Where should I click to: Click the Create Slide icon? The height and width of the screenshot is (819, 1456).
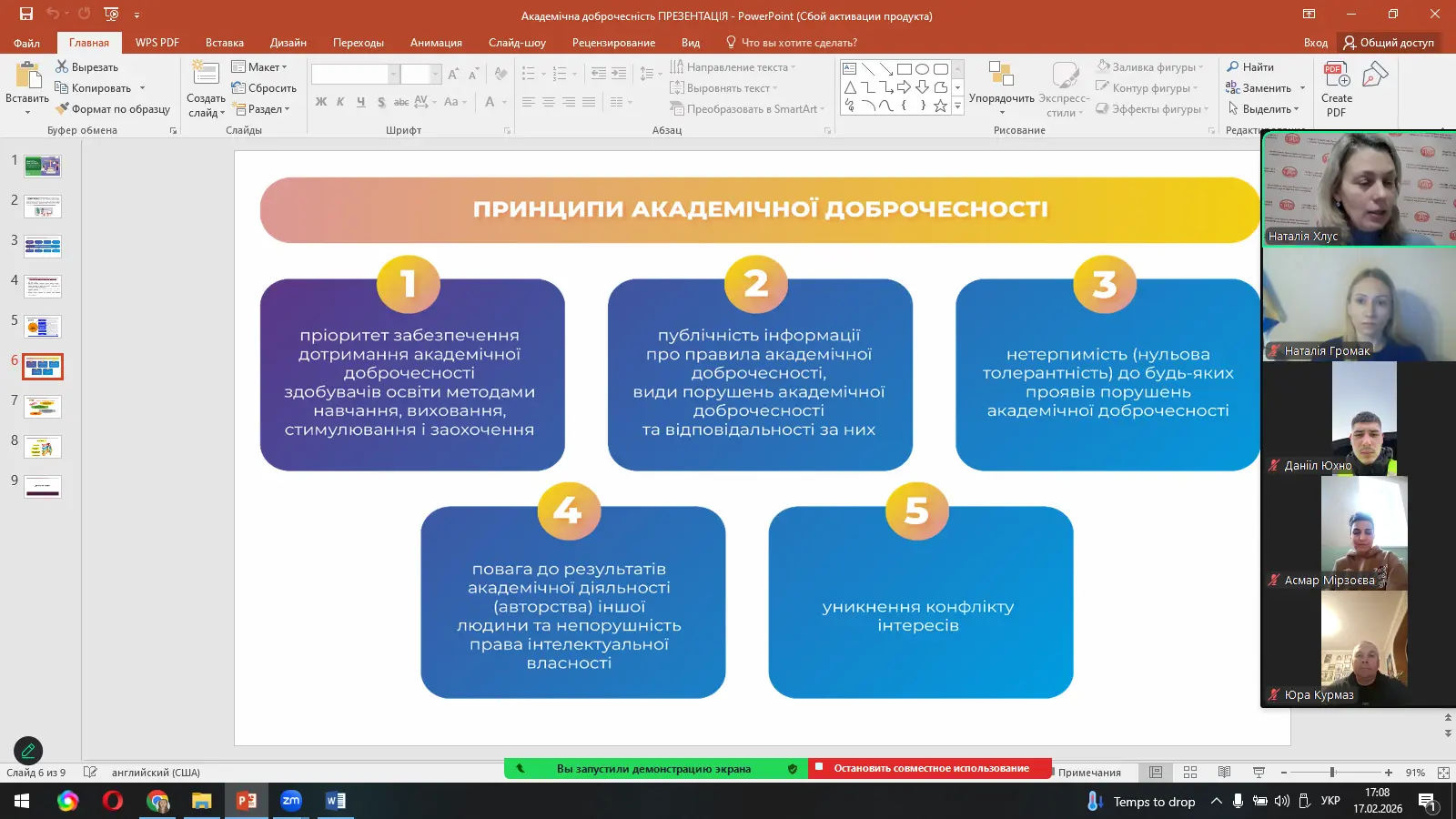pyautogui.click(x=206, y=75)
